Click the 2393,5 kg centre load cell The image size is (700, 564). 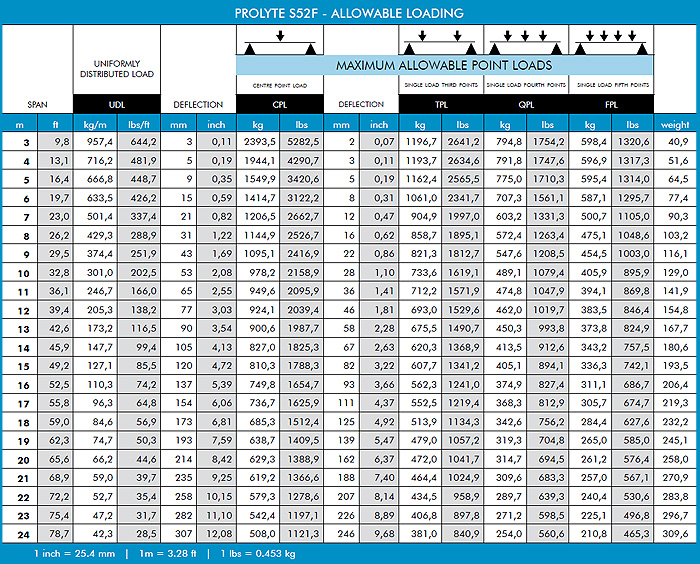coord(258,142)
